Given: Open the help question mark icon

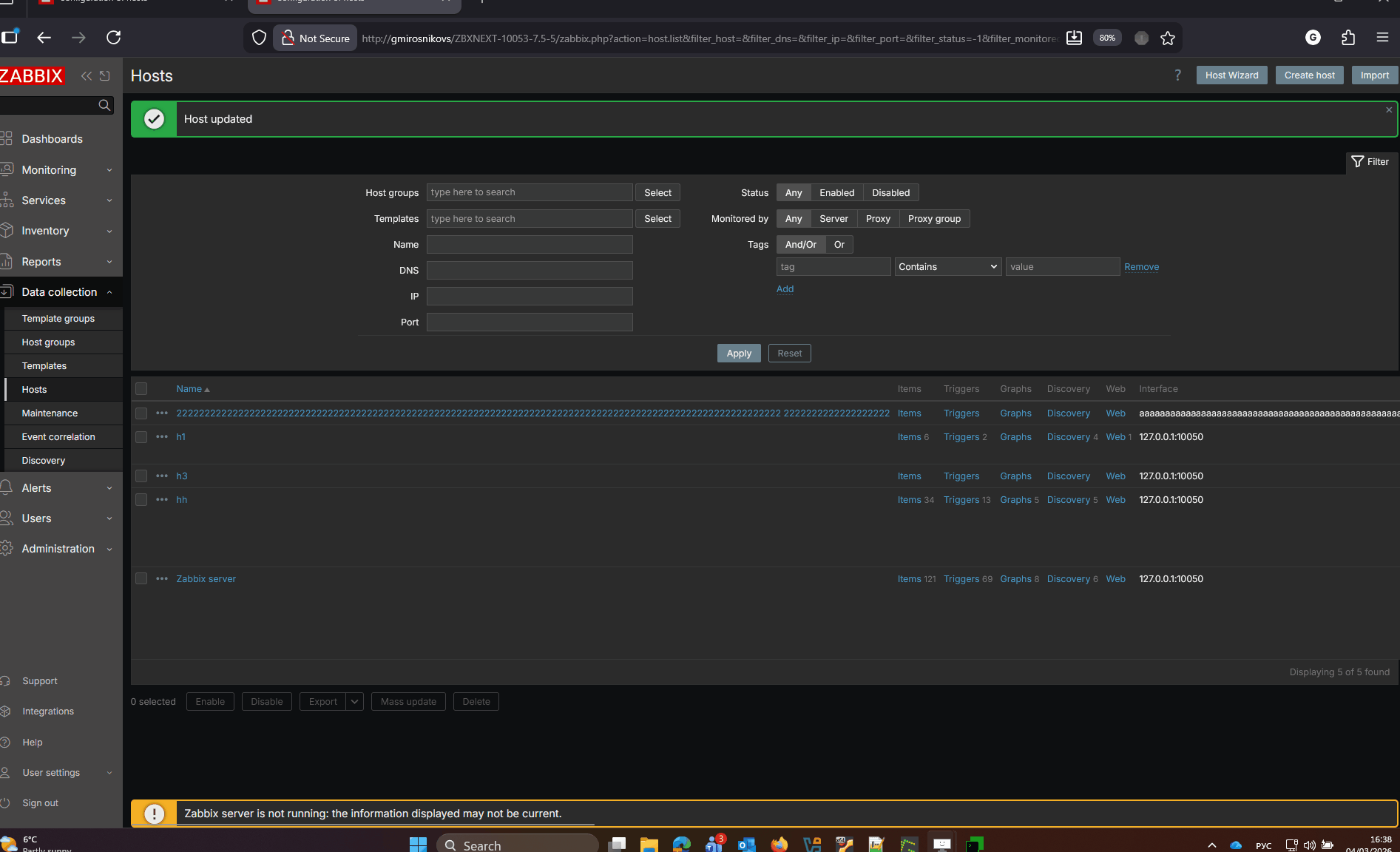Looking at the screenshot, I should point(1177,75).
